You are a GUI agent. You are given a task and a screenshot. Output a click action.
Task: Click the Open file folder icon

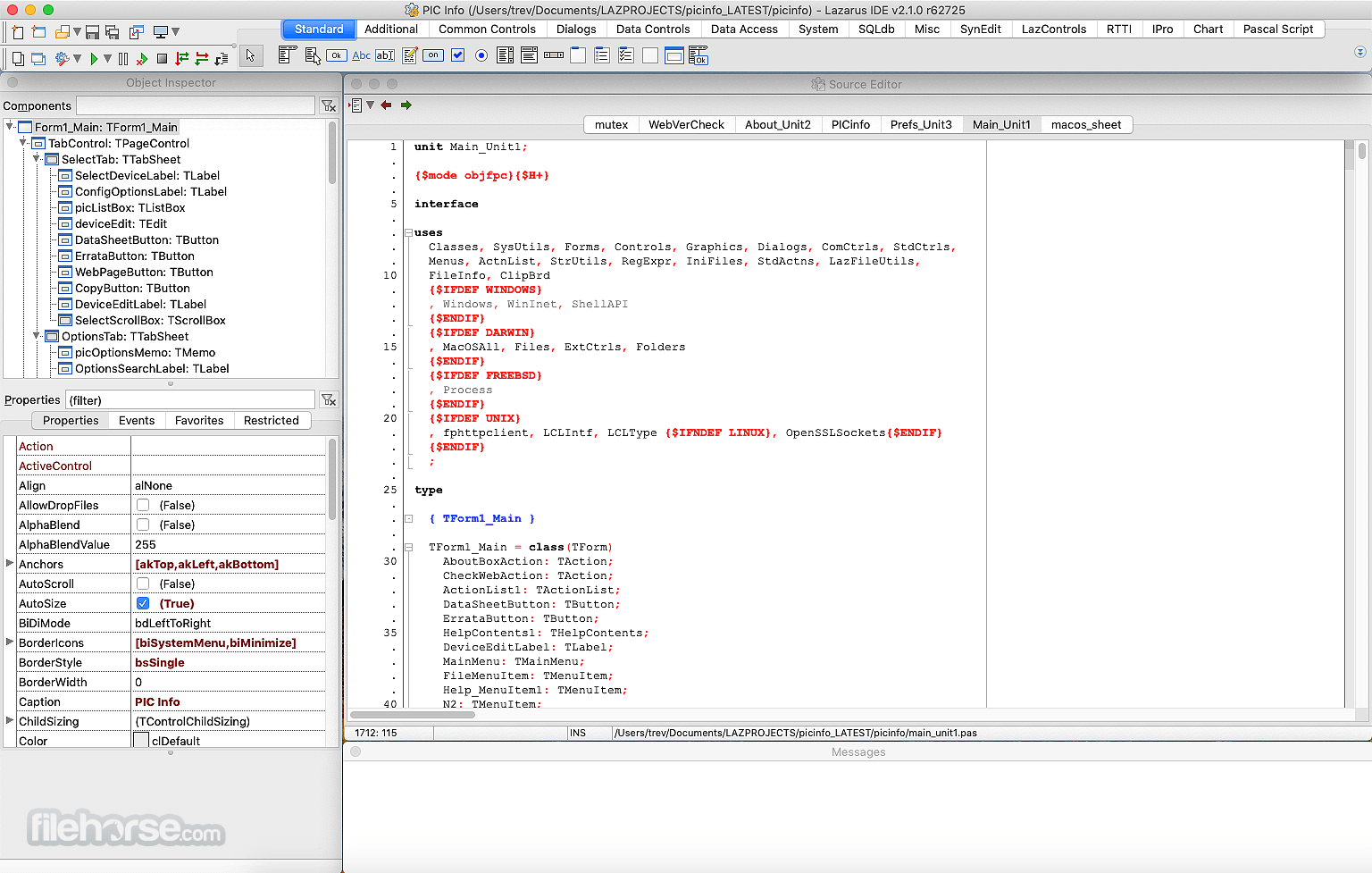point(63,32)
